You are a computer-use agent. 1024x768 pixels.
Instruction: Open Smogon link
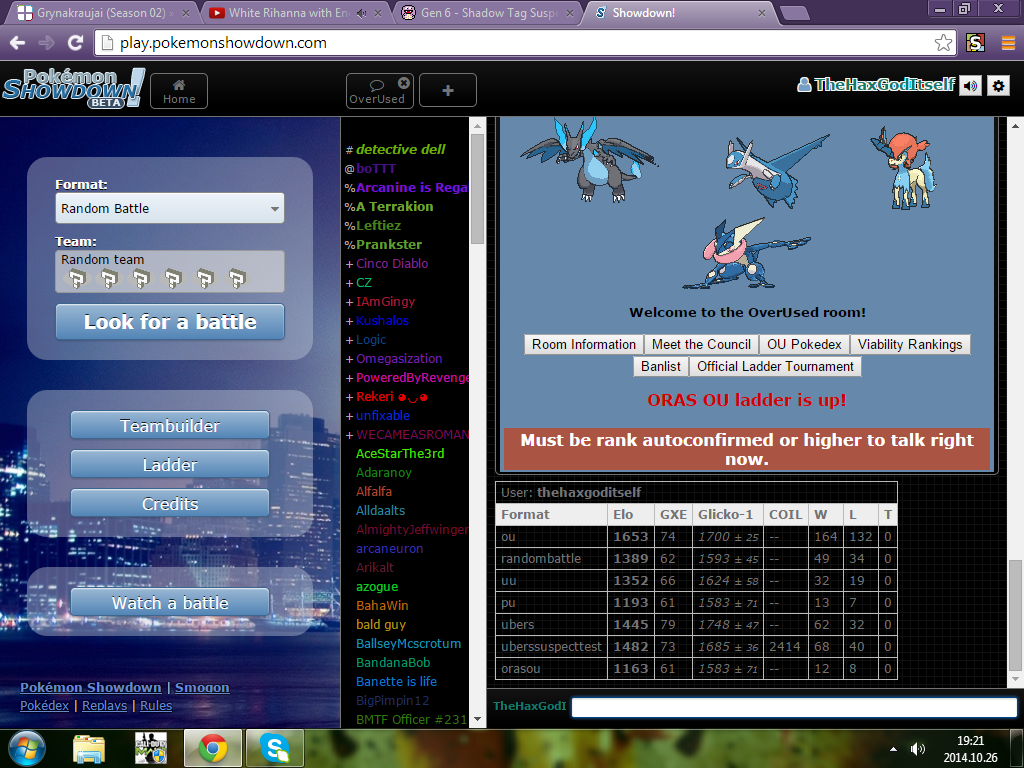(x=202, y=688)
